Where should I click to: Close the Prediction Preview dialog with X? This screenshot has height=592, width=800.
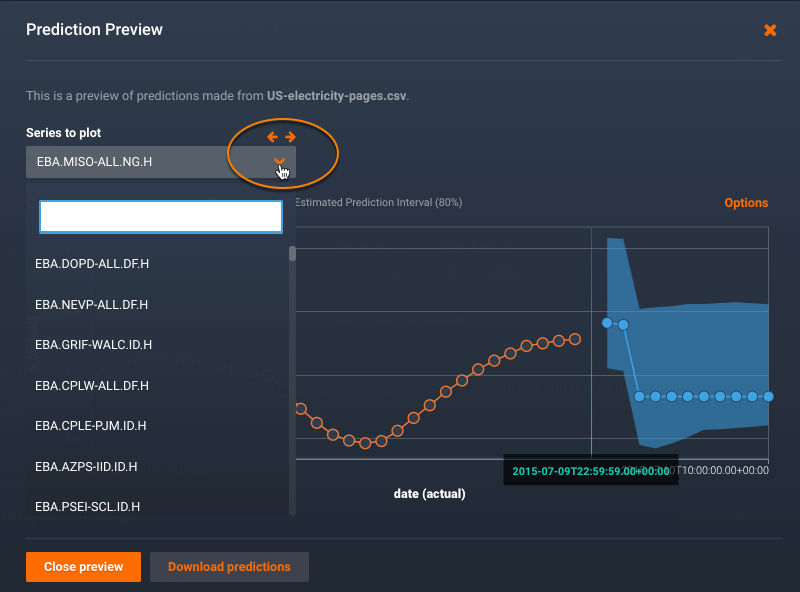[770, 30]
